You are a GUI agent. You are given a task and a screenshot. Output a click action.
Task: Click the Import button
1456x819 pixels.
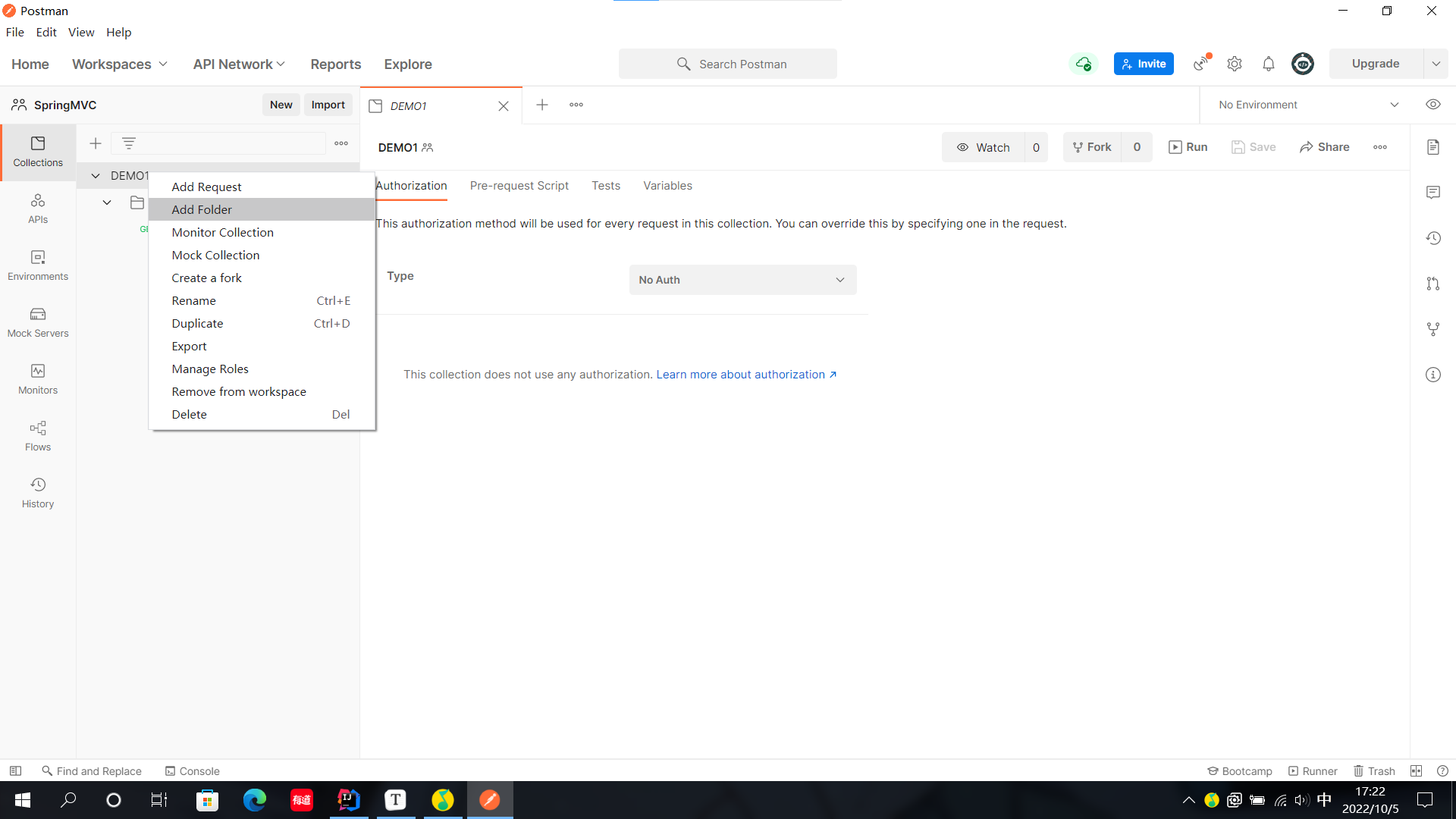pos(328,105)
